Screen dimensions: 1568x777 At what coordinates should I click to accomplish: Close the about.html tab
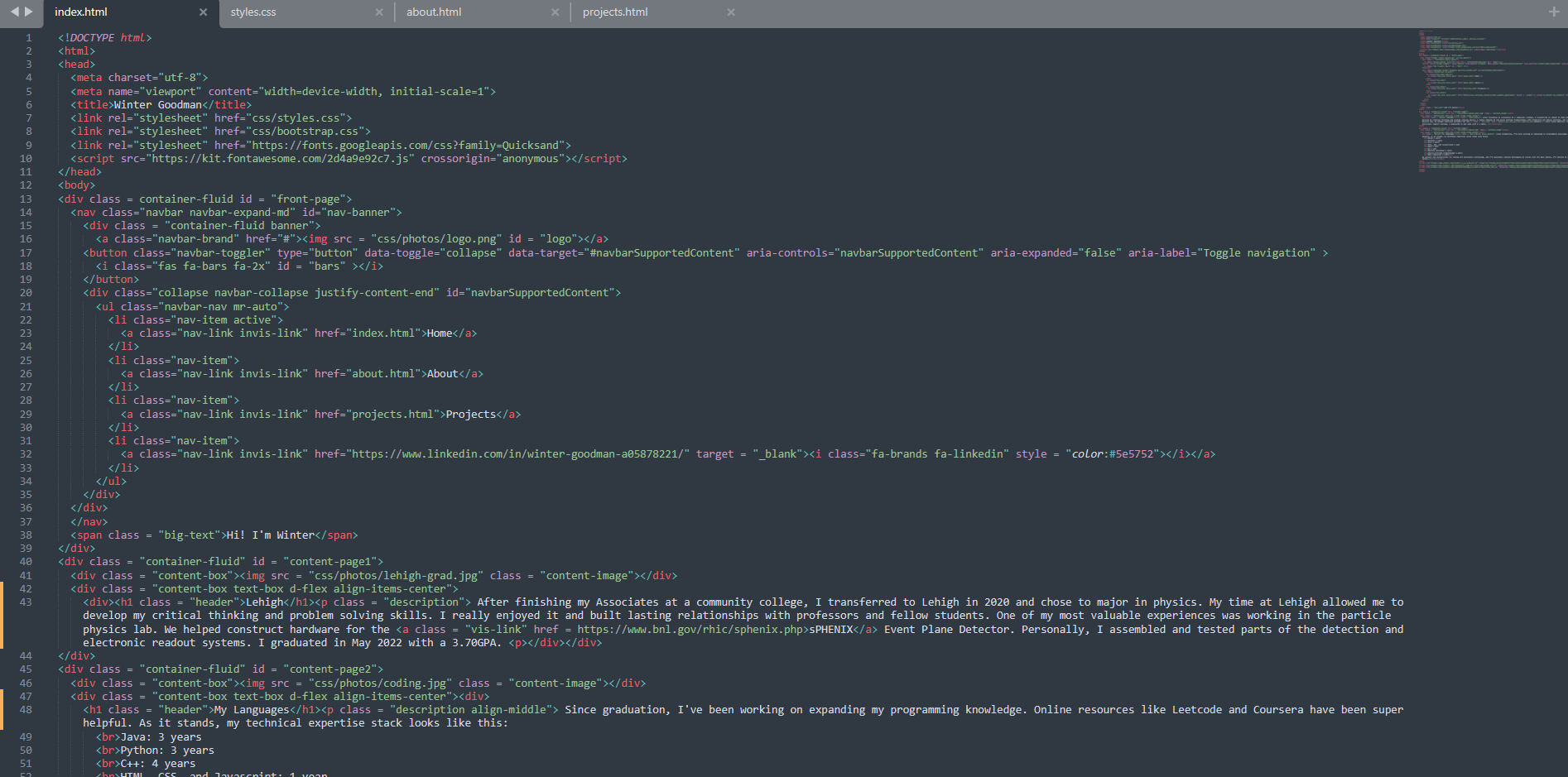click(555, 12)
